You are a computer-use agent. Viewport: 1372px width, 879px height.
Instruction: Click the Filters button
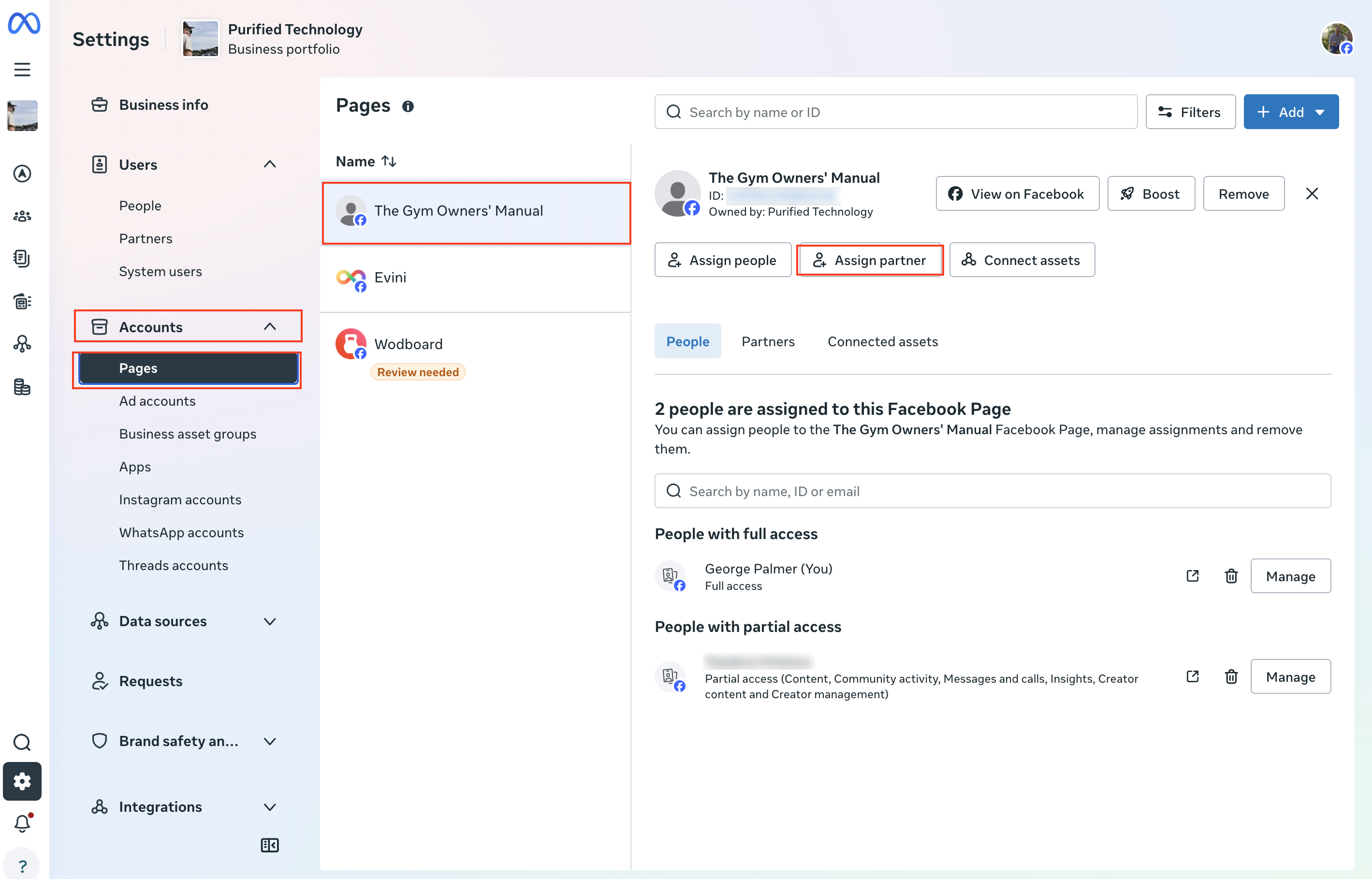[1191, 112]
